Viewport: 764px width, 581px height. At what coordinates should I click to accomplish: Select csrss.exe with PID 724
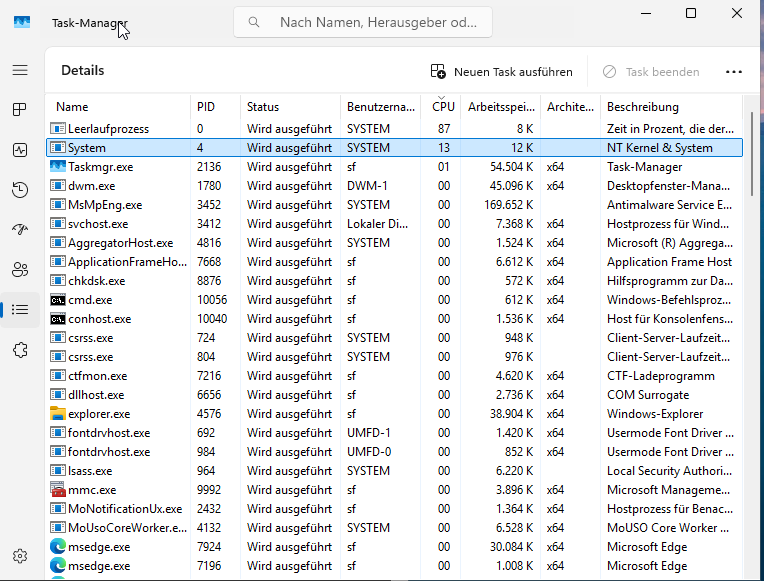pyautogui.click(x=91, y=338)
